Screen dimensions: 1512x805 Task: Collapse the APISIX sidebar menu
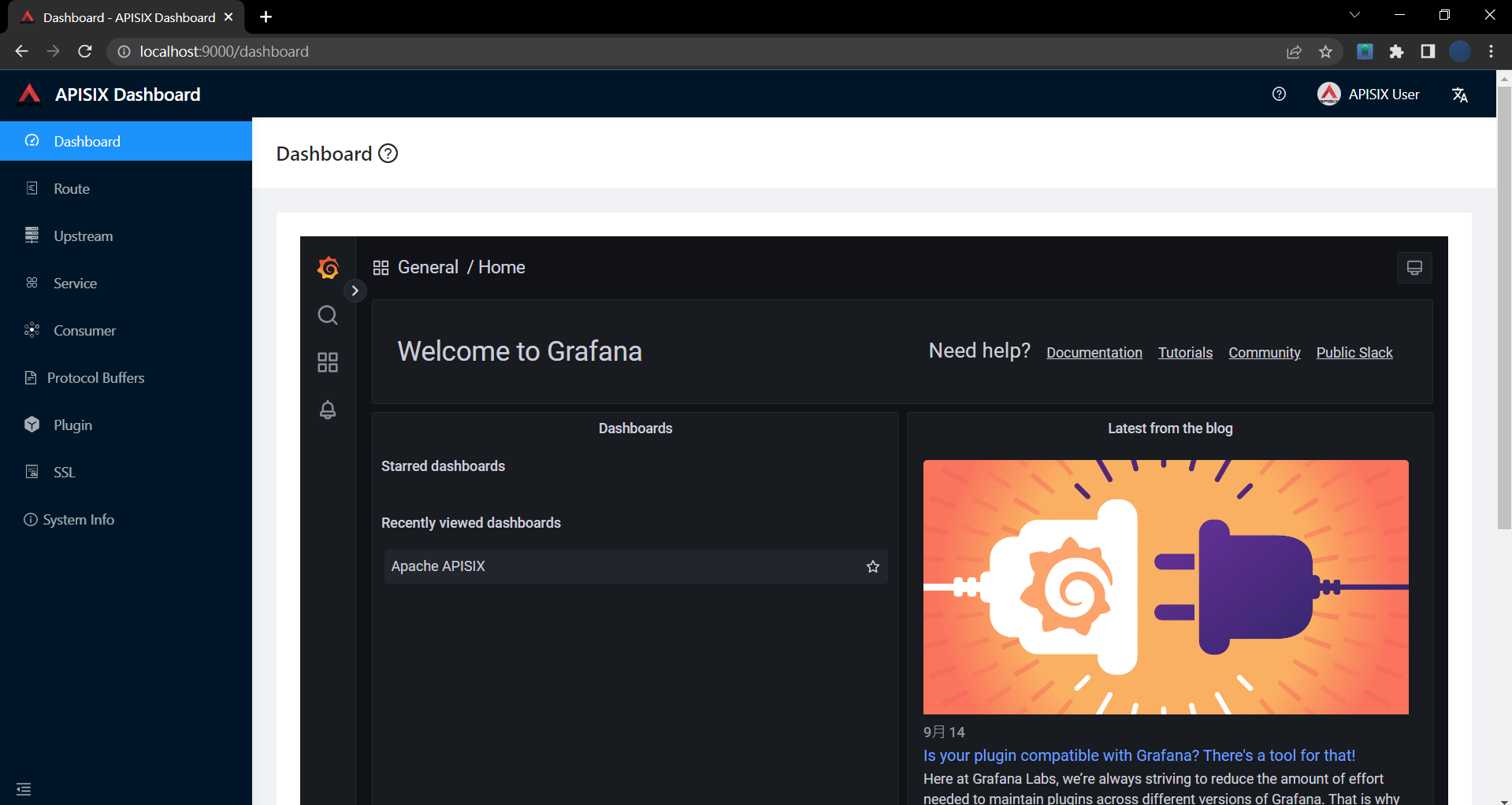click(24, 788)
